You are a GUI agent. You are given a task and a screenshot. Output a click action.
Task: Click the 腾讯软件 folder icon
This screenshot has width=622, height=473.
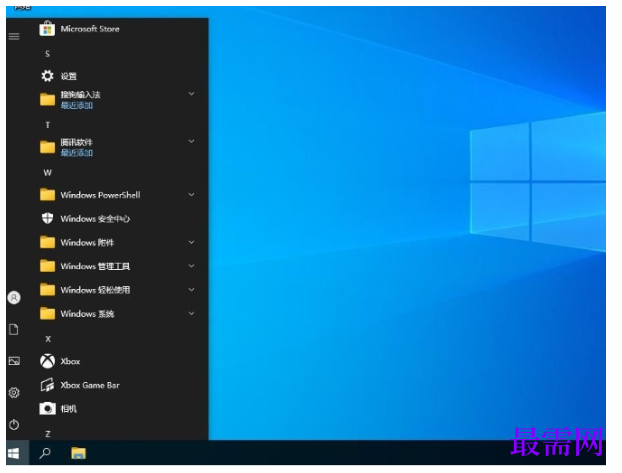click(x=48, y=147)
